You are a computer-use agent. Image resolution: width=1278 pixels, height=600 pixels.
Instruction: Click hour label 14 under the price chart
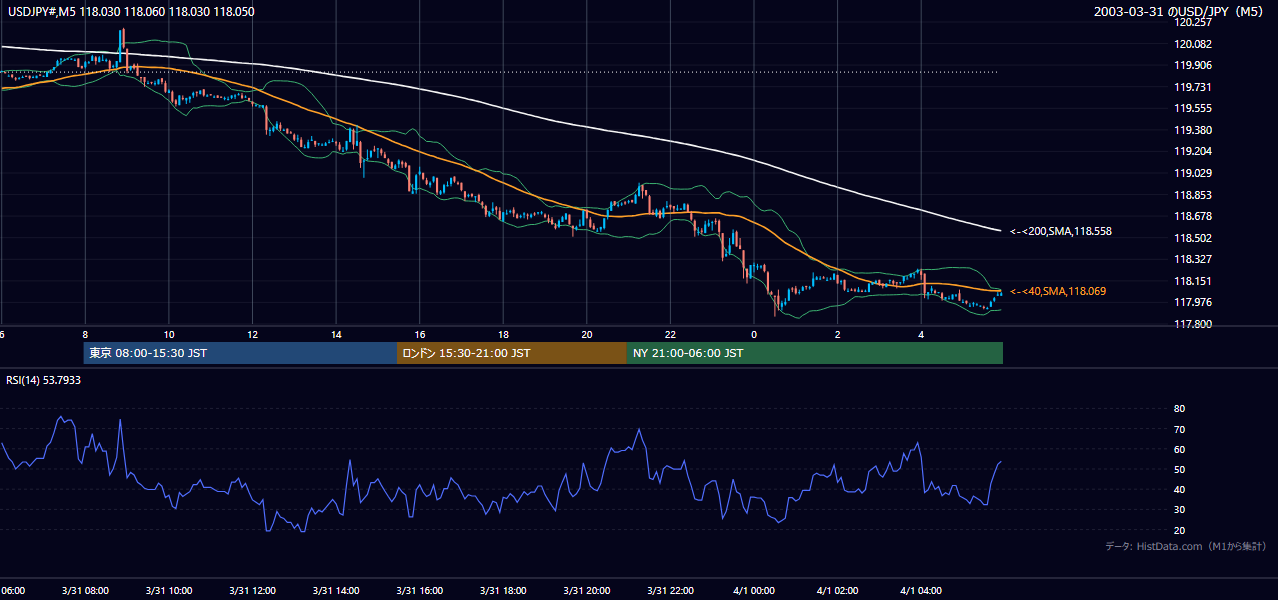point(336,335)
